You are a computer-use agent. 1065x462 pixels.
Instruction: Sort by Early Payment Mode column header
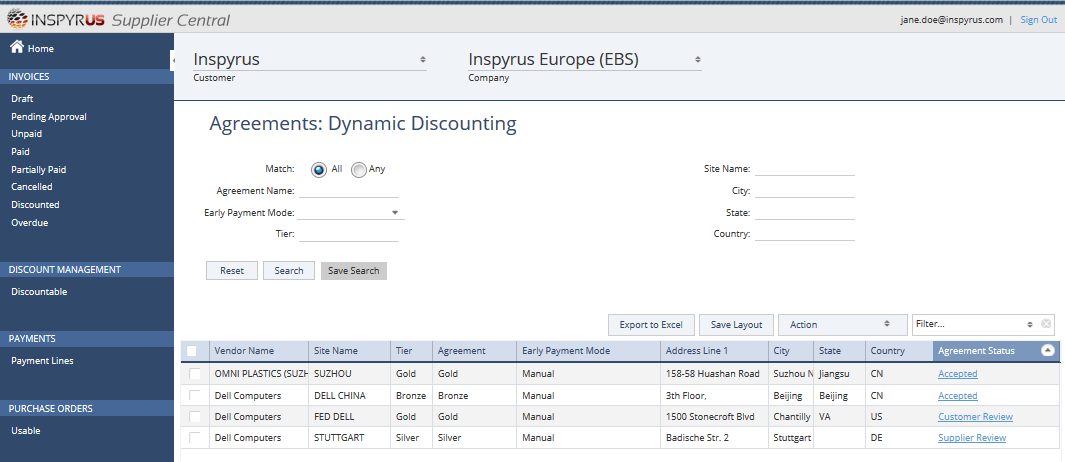pos(588,351)
